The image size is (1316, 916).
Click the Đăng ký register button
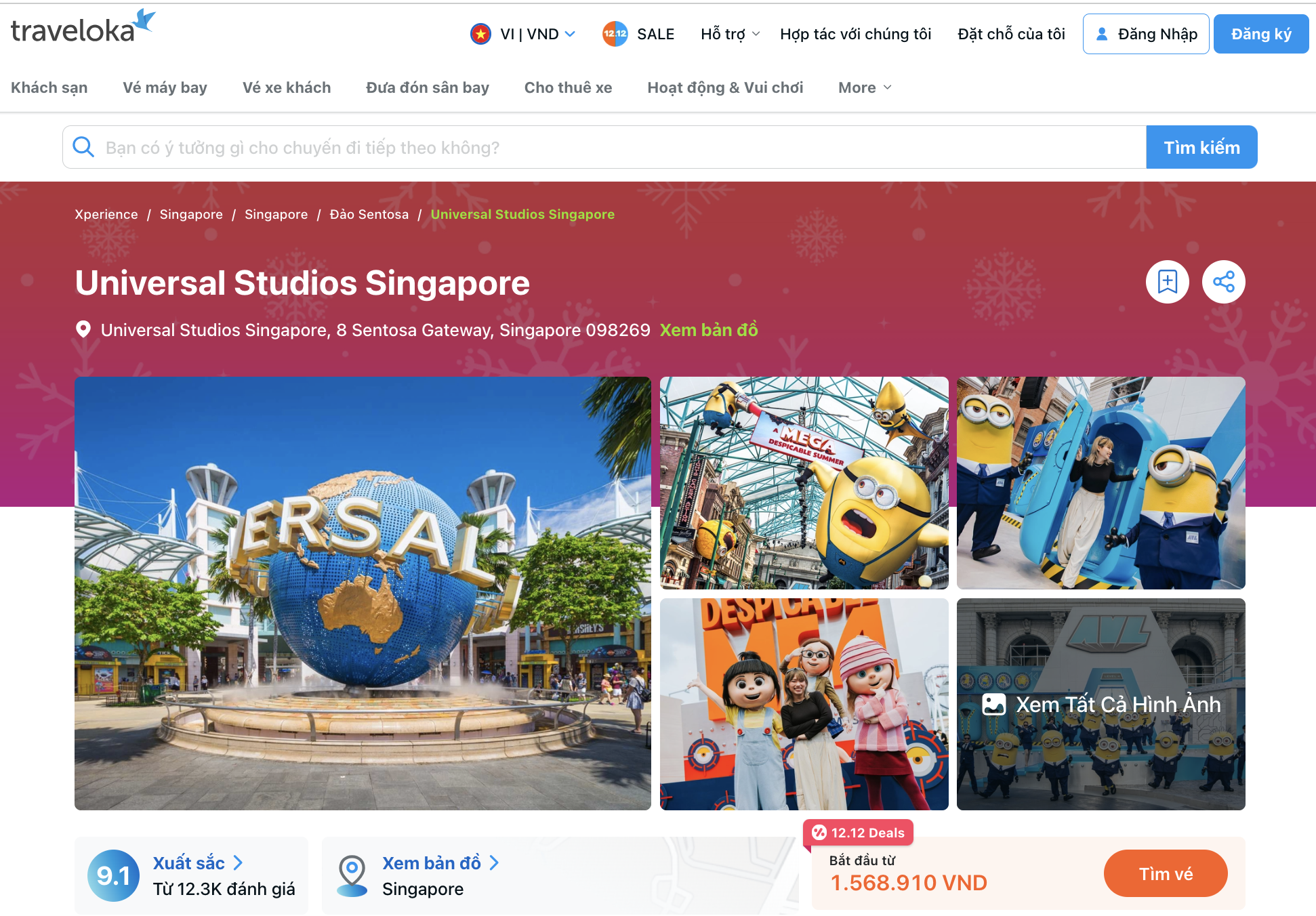click(x=1261, y=34)
